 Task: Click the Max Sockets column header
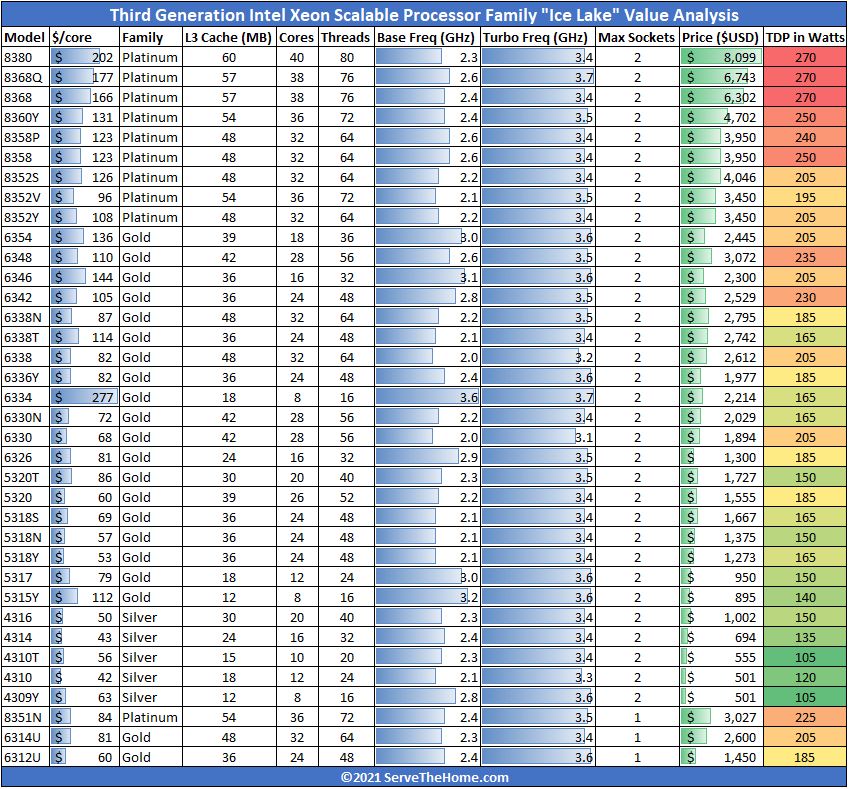pyautogui.click(x=637, y=37)
